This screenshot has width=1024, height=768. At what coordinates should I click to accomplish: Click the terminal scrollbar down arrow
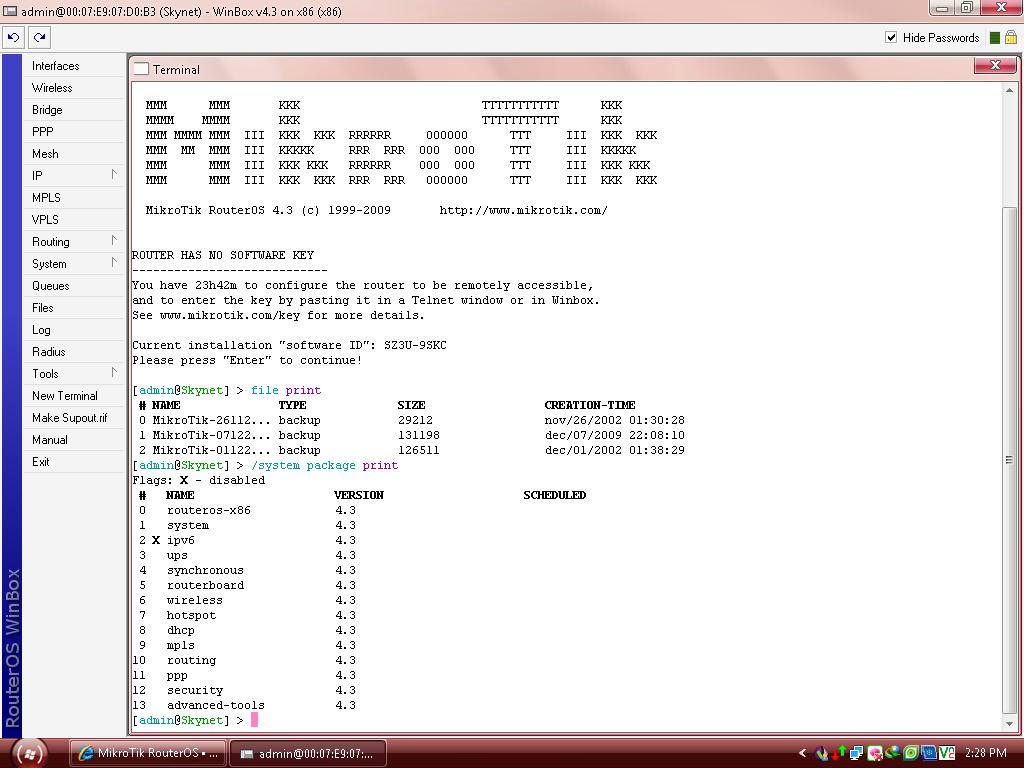click(1009, 723)
